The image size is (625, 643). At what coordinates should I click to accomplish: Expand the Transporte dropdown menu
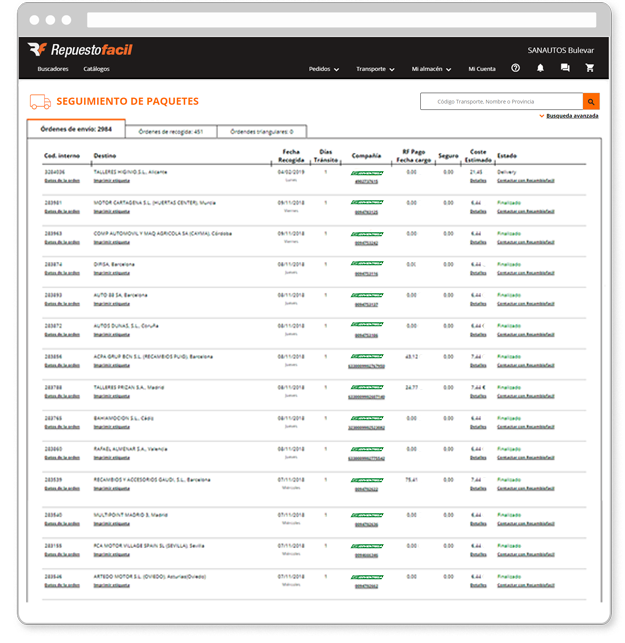375,69
